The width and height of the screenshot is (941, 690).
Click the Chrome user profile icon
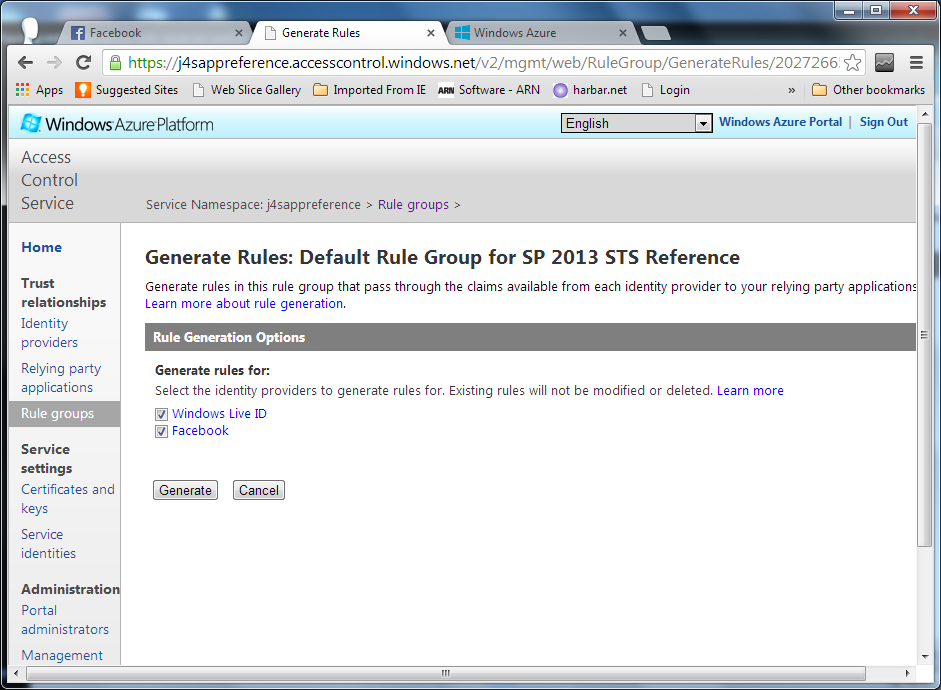[29, 30]
